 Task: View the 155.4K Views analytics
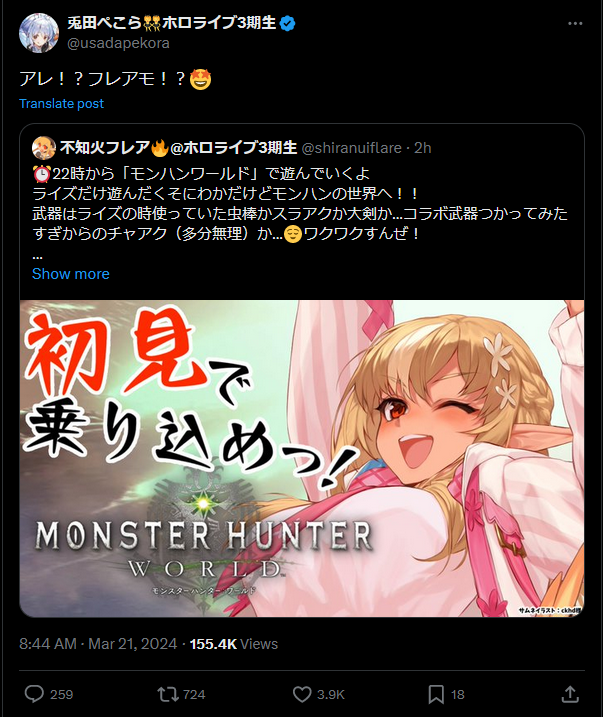click(x=234, y=643)
